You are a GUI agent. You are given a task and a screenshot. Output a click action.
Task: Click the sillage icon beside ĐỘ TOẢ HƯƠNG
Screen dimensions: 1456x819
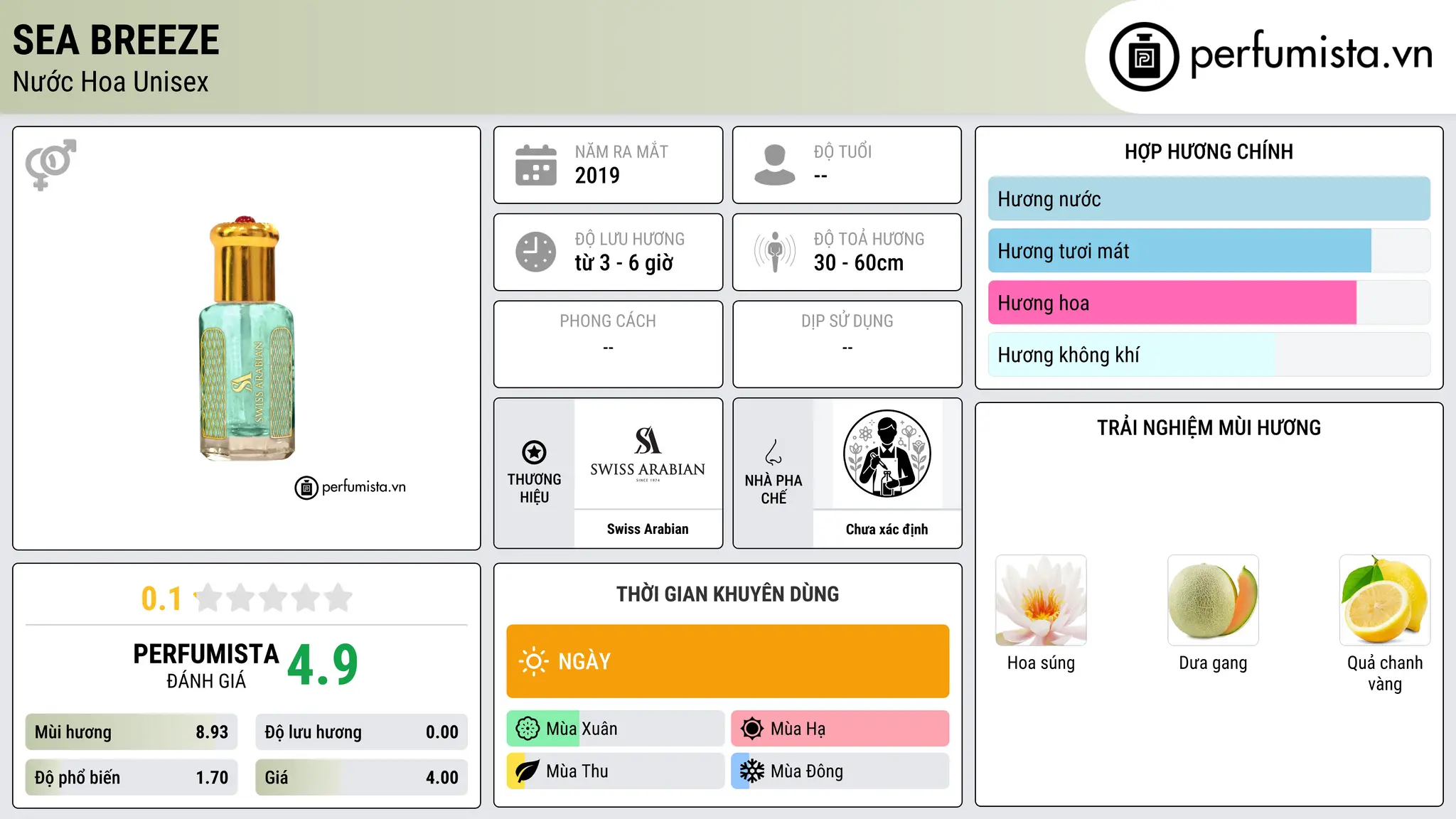click(775, 252)
